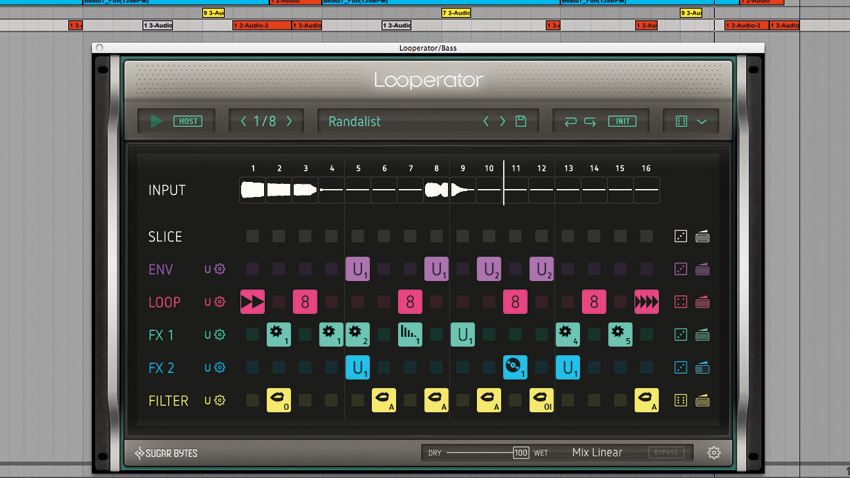The height and width of the screenshot is (478, 850).
Task: Randomize the FILTER row with dice
Action: [x=680, y=401]
